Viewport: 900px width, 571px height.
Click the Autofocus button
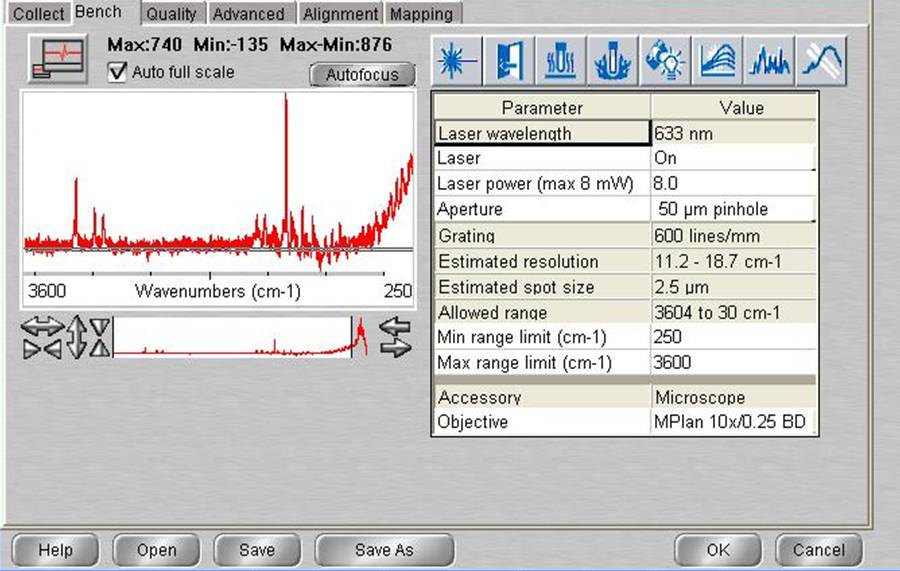(x=362, y=75)
